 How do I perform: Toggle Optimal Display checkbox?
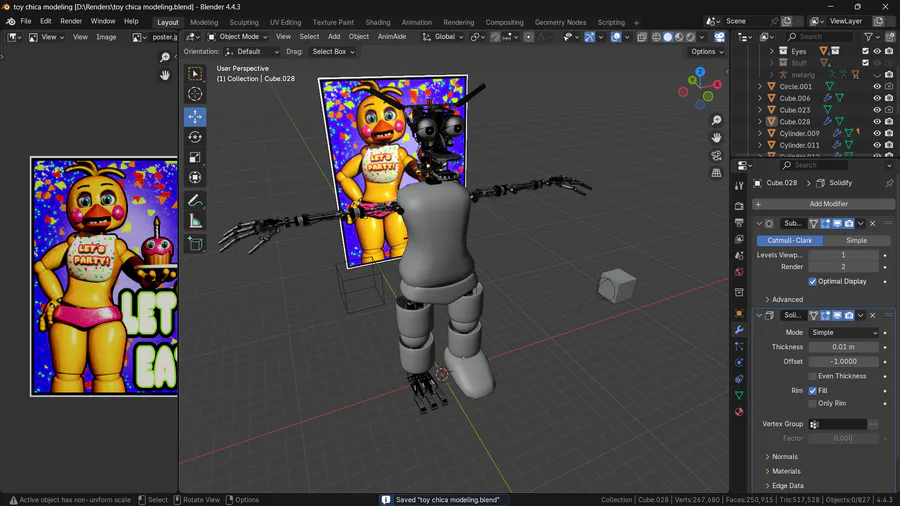812,281
